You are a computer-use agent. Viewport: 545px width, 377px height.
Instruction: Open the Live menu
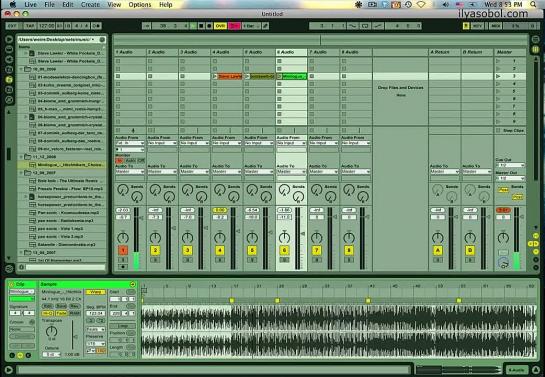[31, 5]
